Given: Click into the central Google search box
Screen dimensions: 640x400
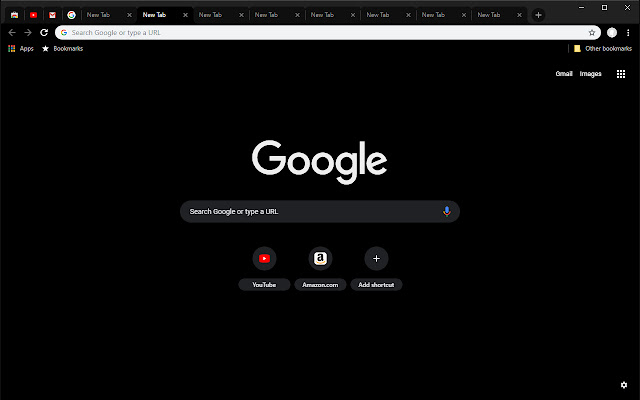Looking at the screenshot, I should click(x=320, y=211).
